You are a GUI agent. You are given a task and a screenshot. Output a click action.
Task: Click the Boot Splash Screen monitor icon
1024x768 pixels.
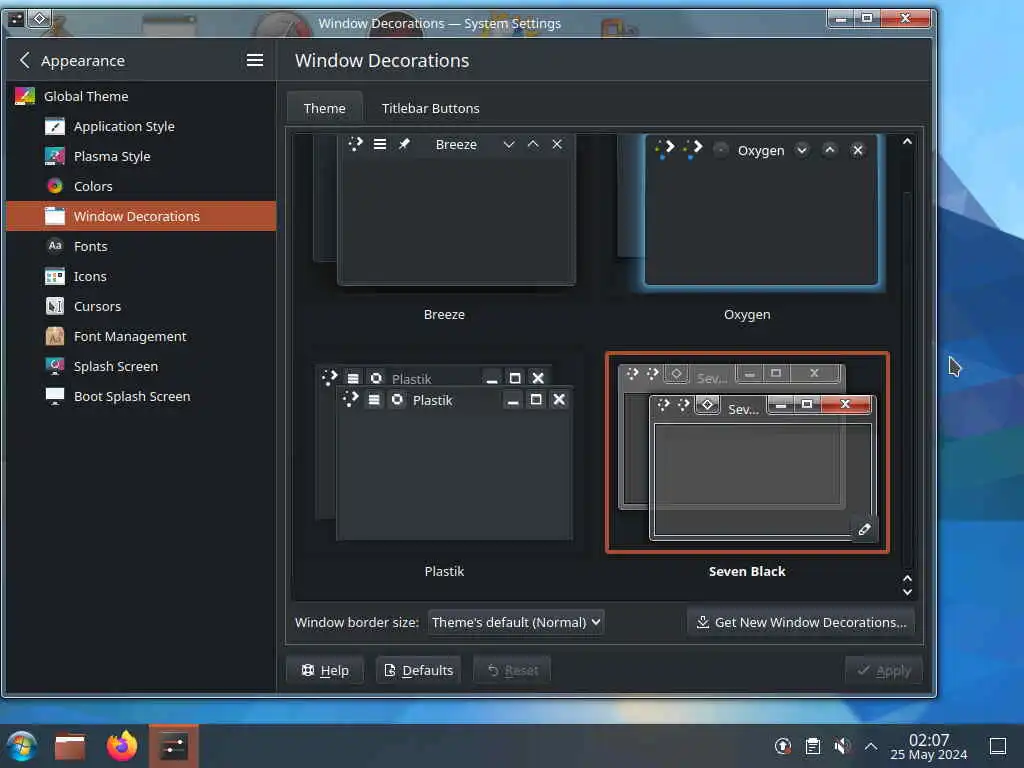coord(55,396)
